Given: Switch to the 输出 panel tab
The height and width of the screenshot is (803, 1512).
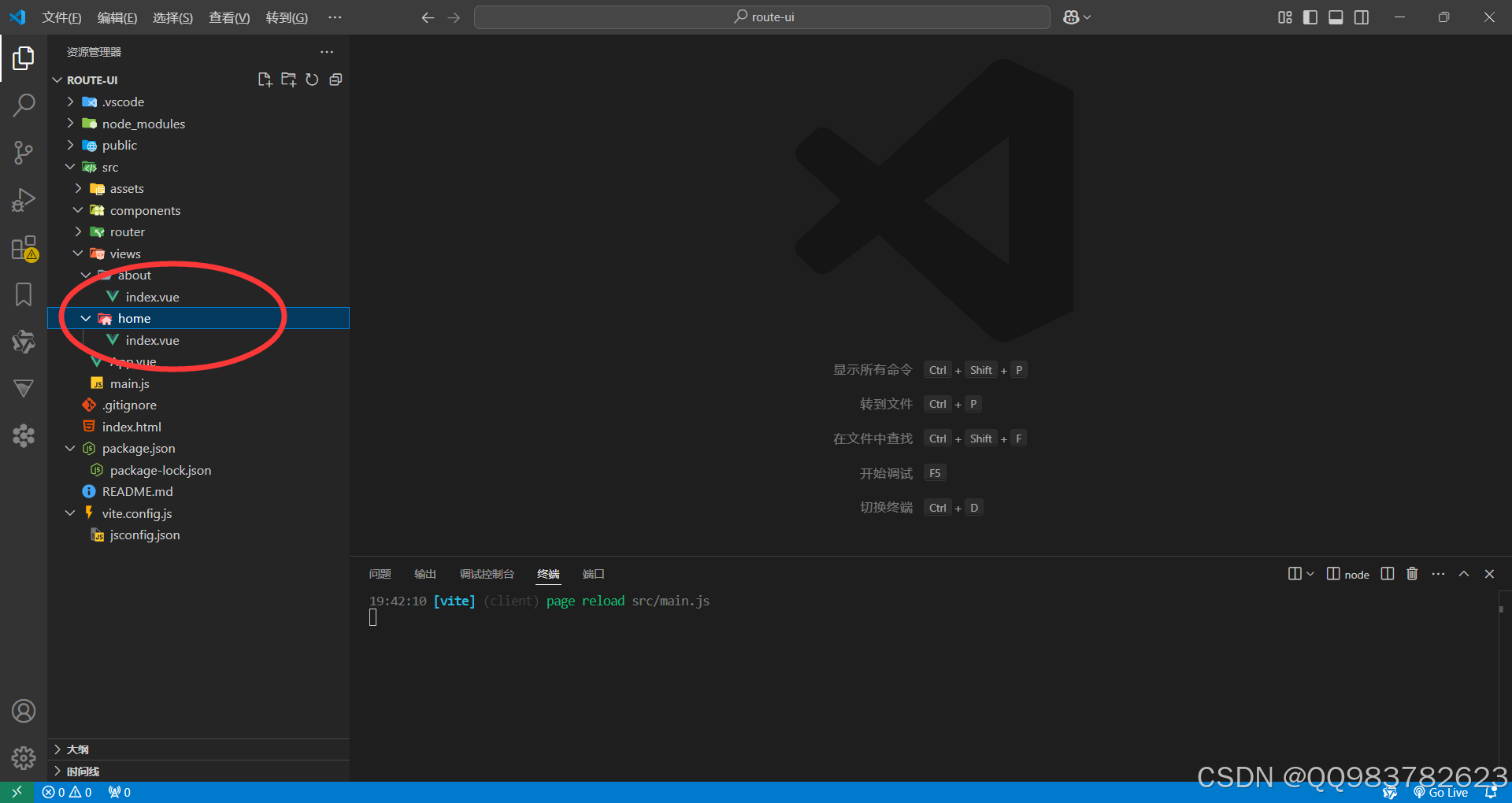Looking at the screenshot, I should click(x=425, y=574).
